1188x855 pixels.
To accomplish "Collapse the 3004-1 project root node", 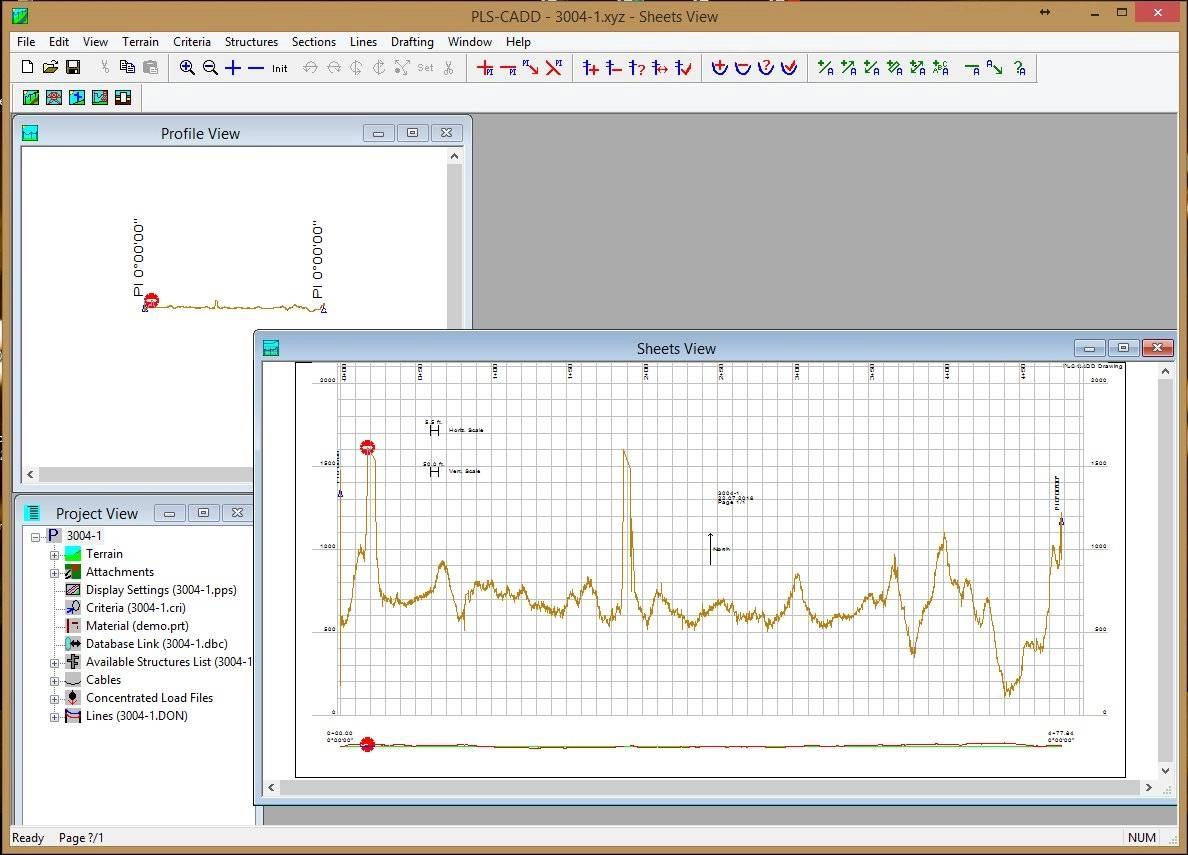I will tap(35, 537).
